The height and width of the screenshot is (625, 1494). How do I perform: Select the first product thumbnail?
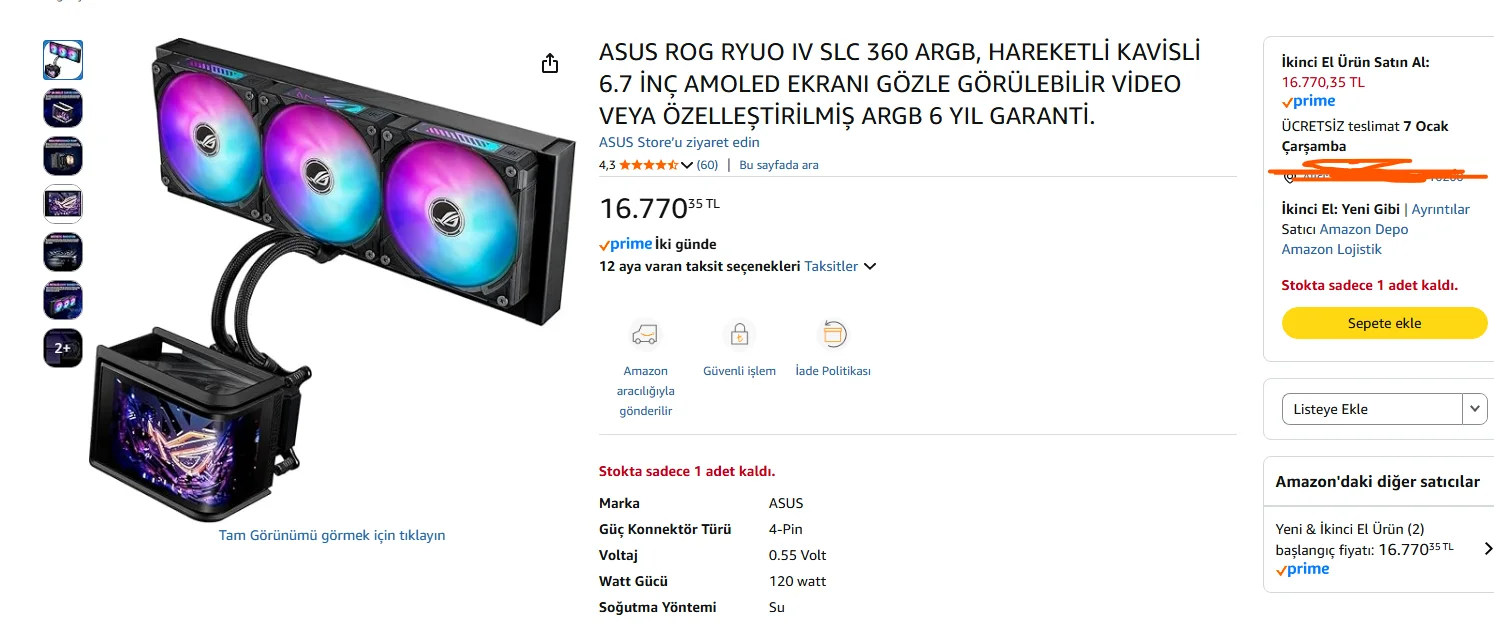pos(63,60)
